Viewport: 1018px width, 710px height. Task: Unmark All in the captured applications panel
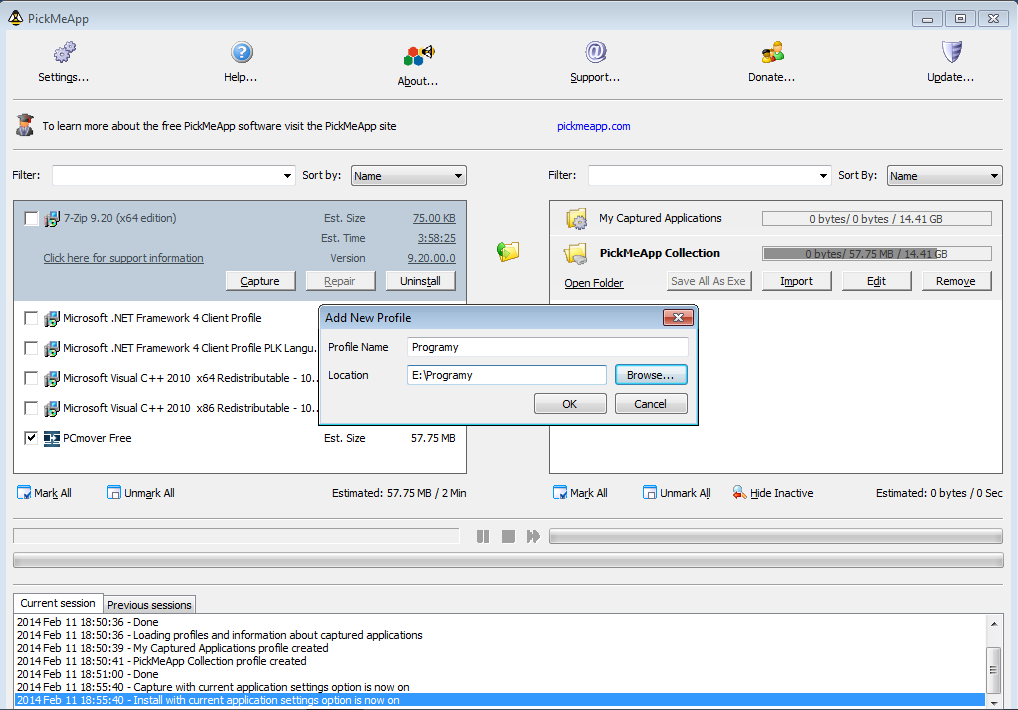click(677, 493)
